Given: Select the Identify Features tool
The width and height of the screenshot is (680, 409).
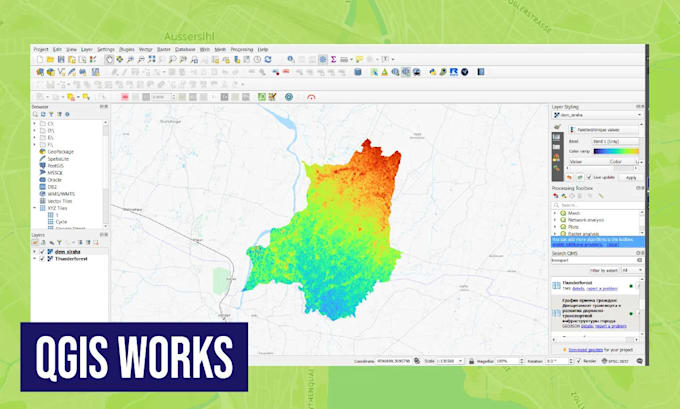Looking at the screenshot, I should [291, 59].
